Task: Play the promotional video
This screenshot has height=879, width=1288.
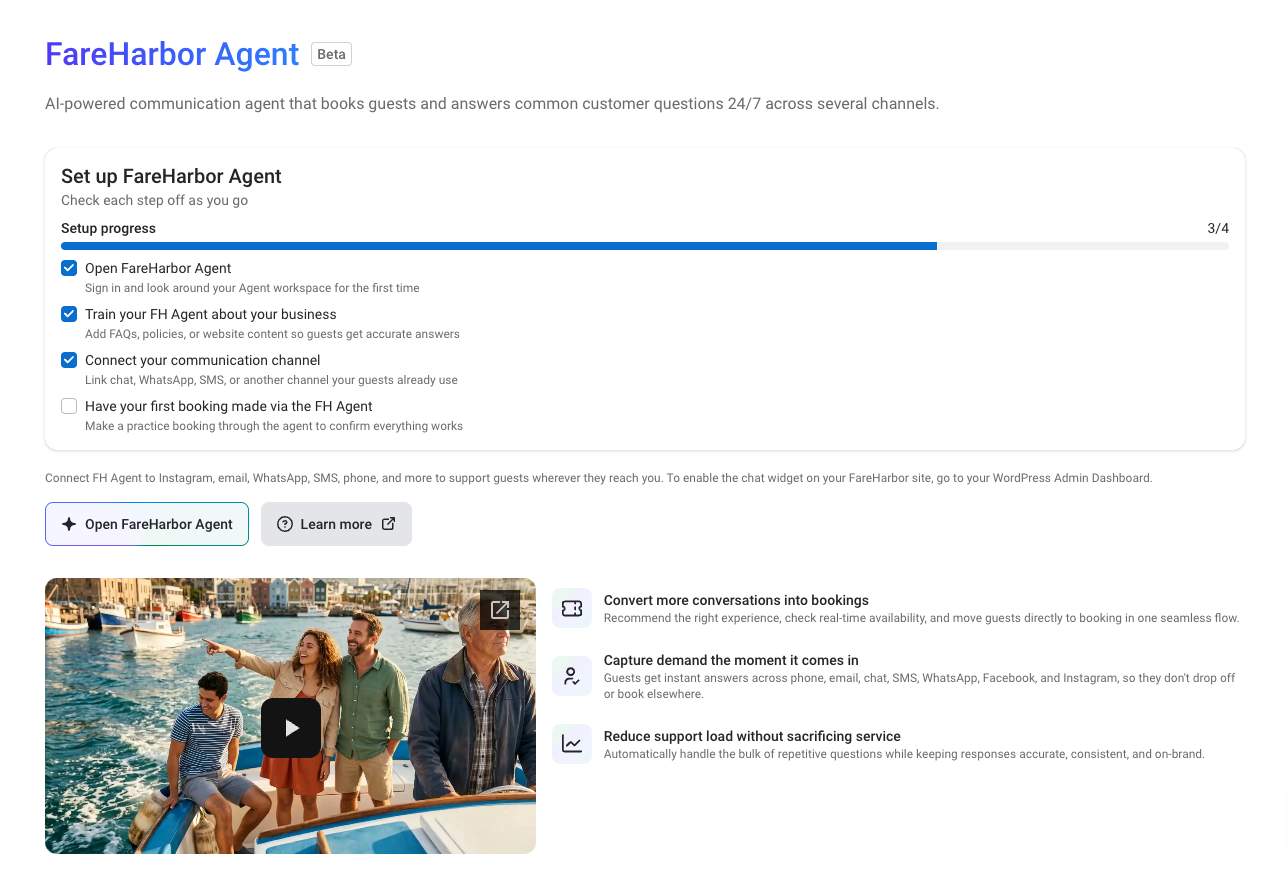Action: click(x=291, y=728)
